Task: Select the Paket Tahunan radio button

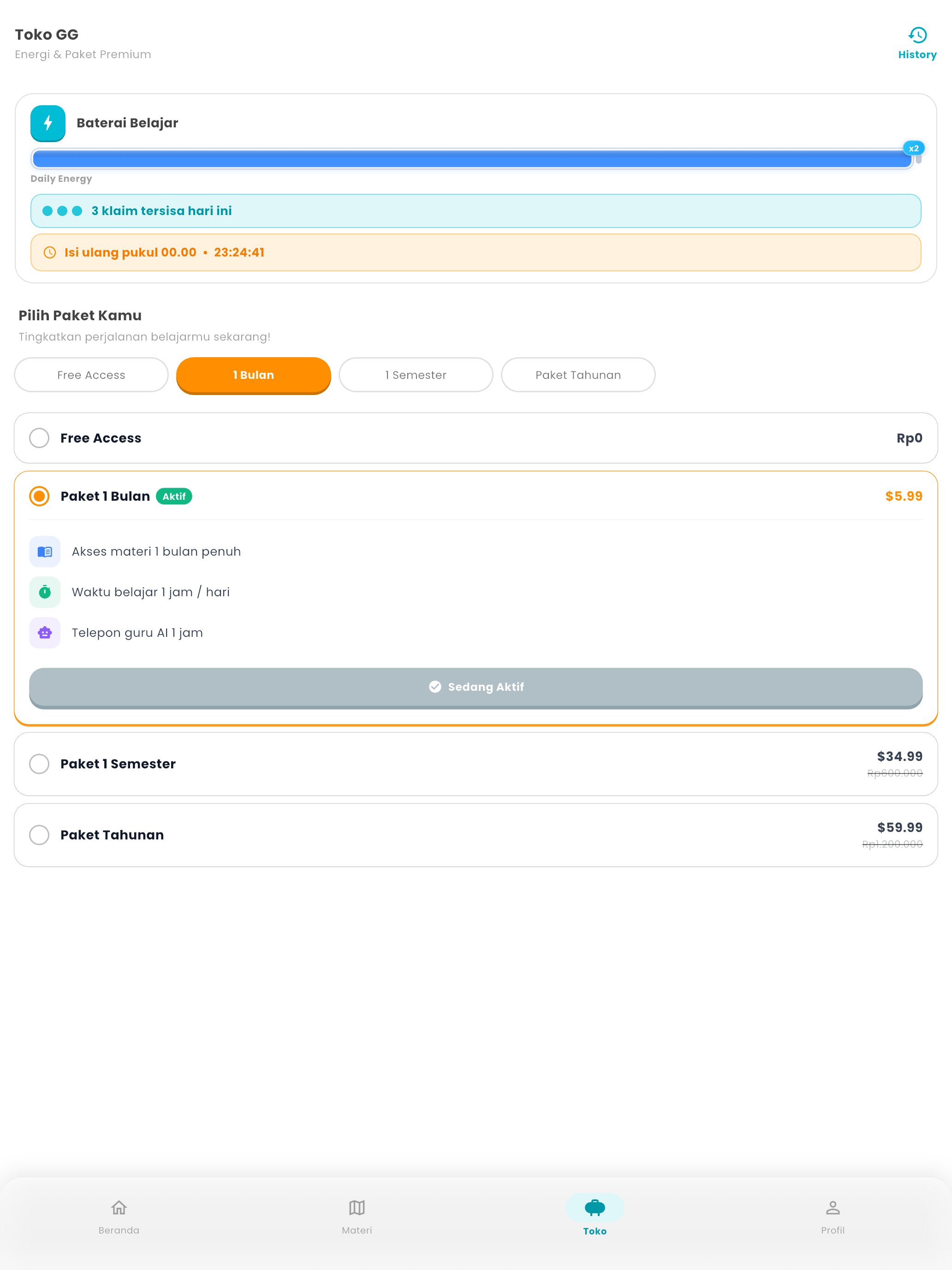Action: coord(39,835)
